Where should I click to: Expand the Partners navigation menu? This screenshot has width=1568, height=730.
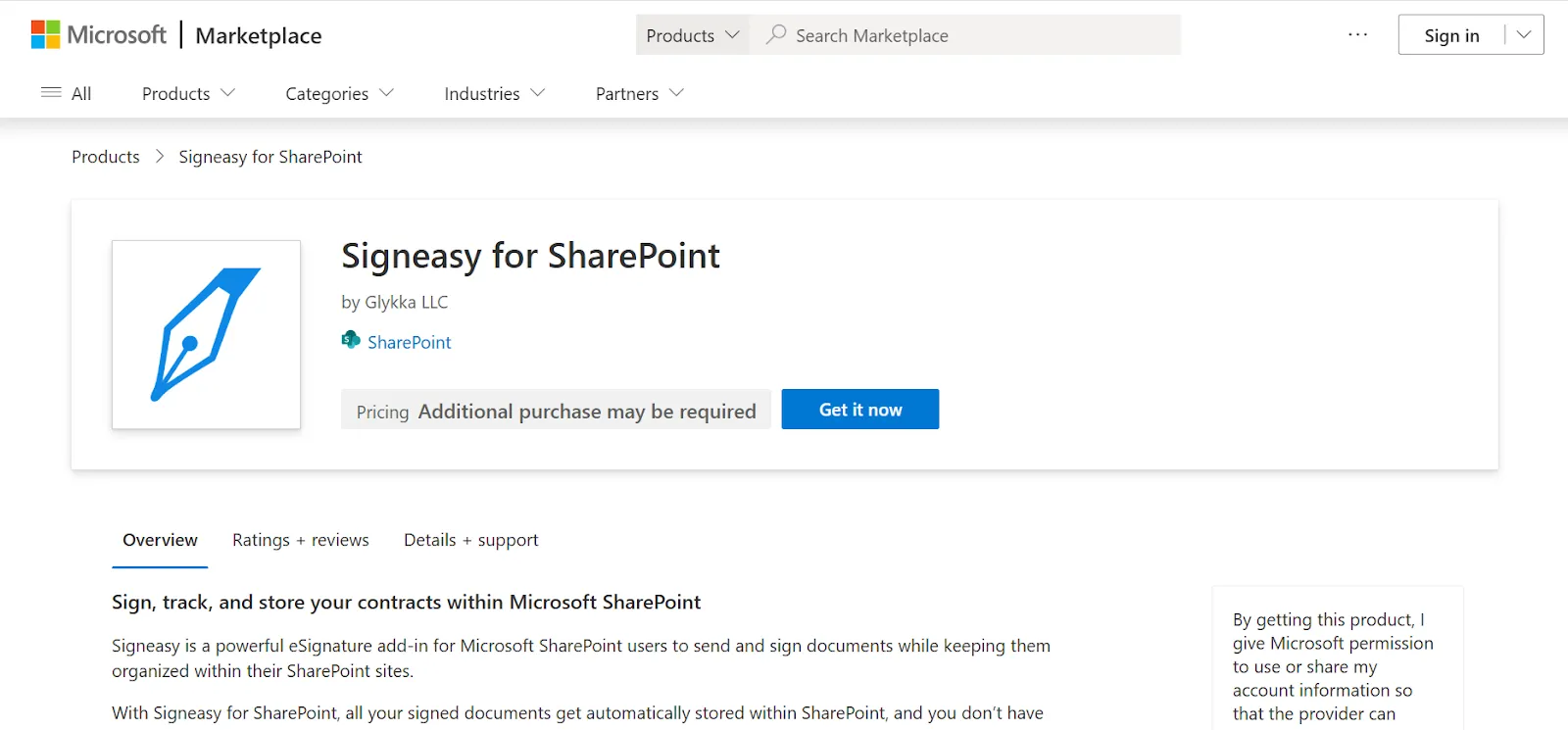(639, 93)
